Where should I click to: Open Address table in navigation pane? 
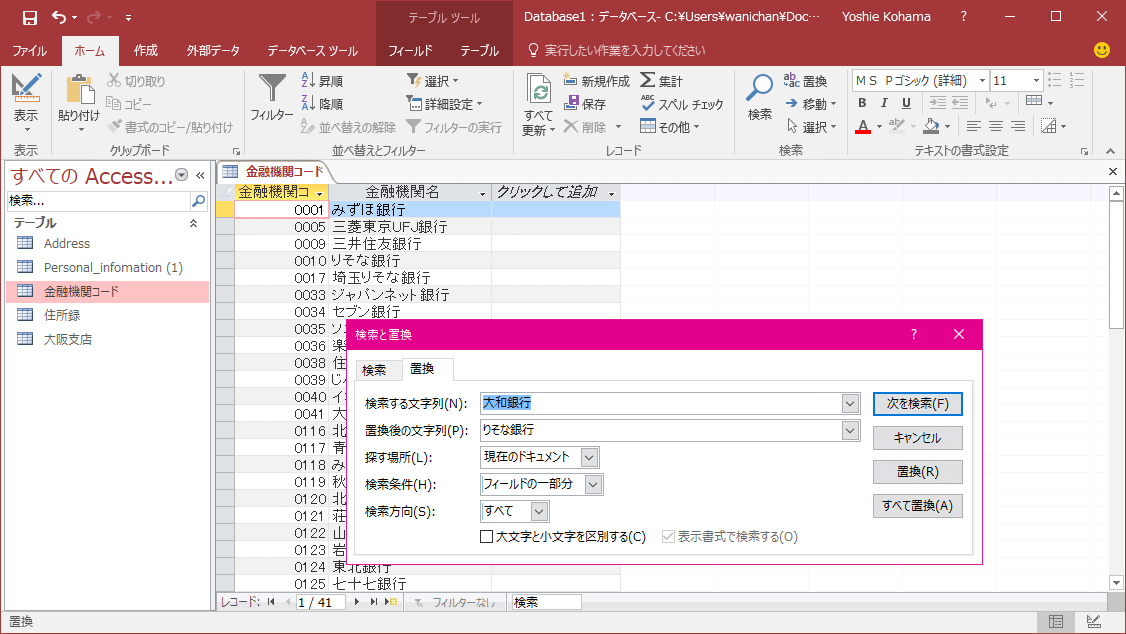pyautogui.click(x=67, y=243)
